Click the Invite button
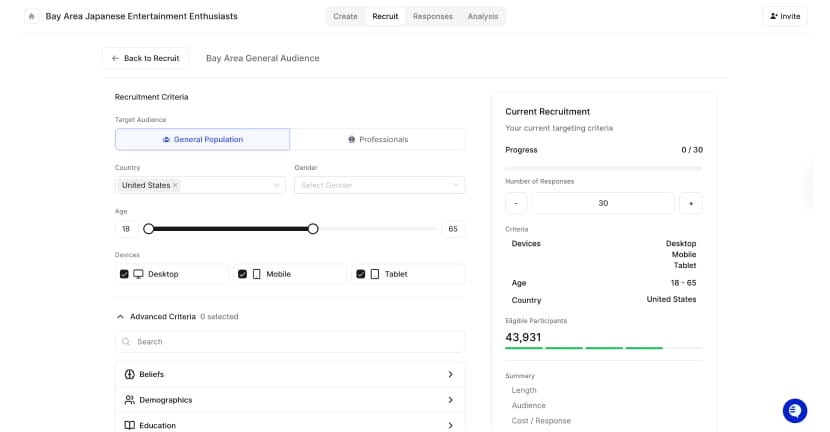This screenshot has height=432, width=830. [x=785, y=16]
